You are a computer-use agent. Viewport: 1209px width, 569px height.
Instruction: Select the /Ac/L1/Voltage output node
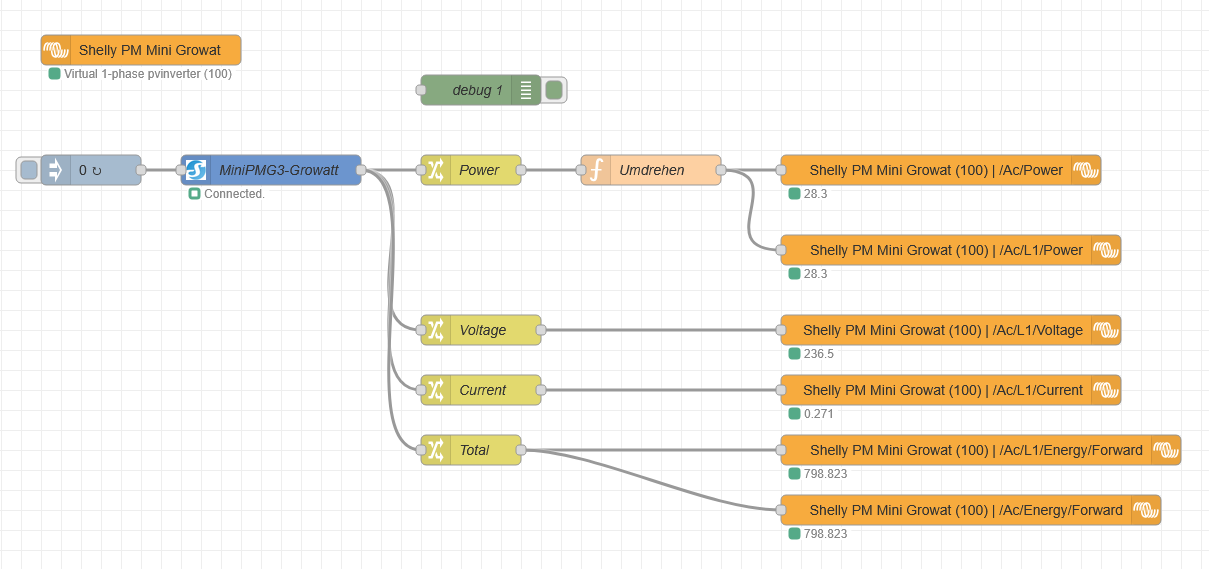940,330
